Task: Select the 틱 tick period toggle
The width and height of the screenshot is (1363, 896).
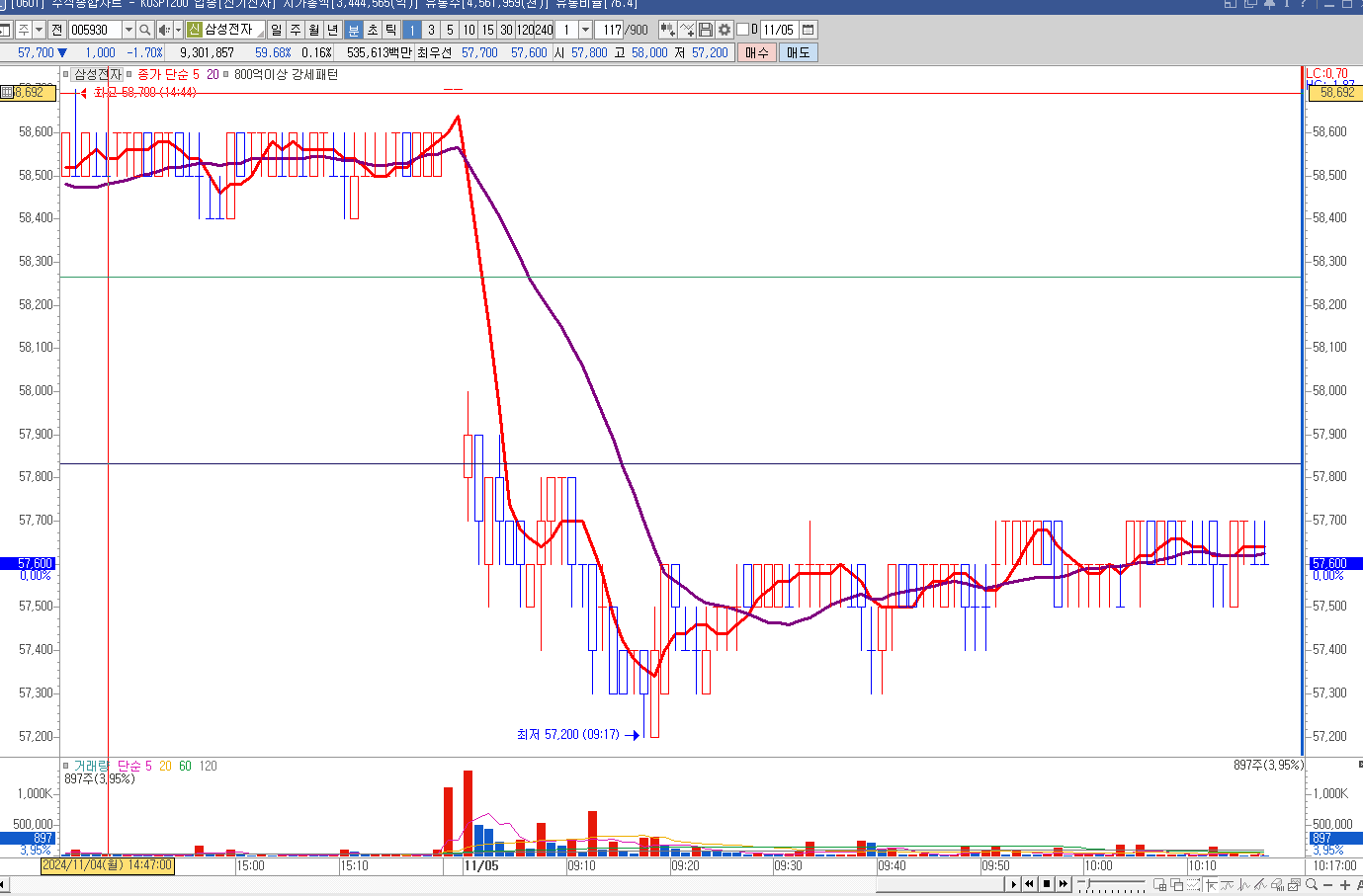Action: [391, 30]
